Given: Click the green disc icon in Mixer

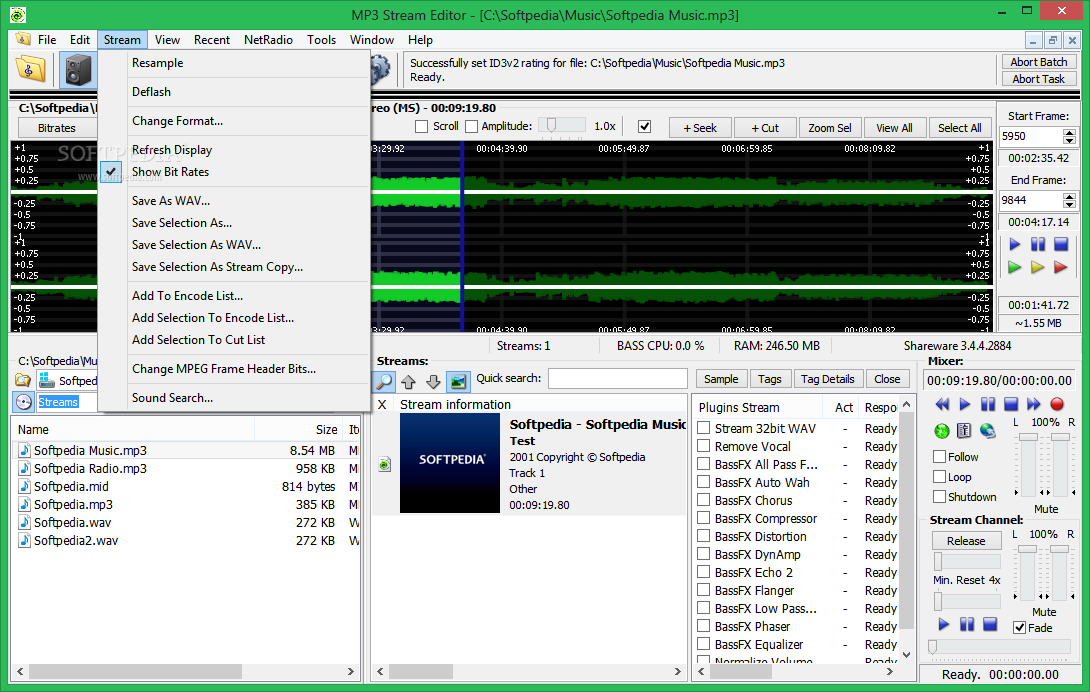Looking at the screenshot, I should click(x=942, y=431).
